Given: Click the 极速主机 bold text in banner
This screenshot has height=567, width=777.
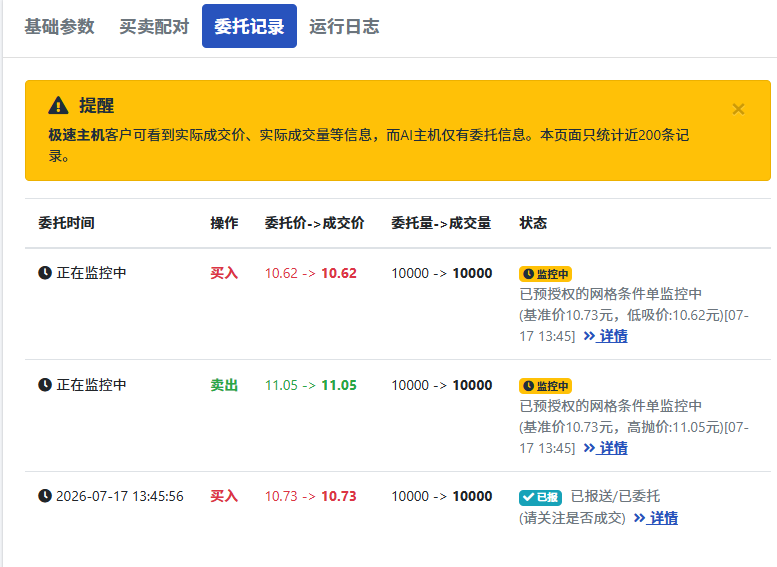Looking at the screenshot, I should coord(76,135).
